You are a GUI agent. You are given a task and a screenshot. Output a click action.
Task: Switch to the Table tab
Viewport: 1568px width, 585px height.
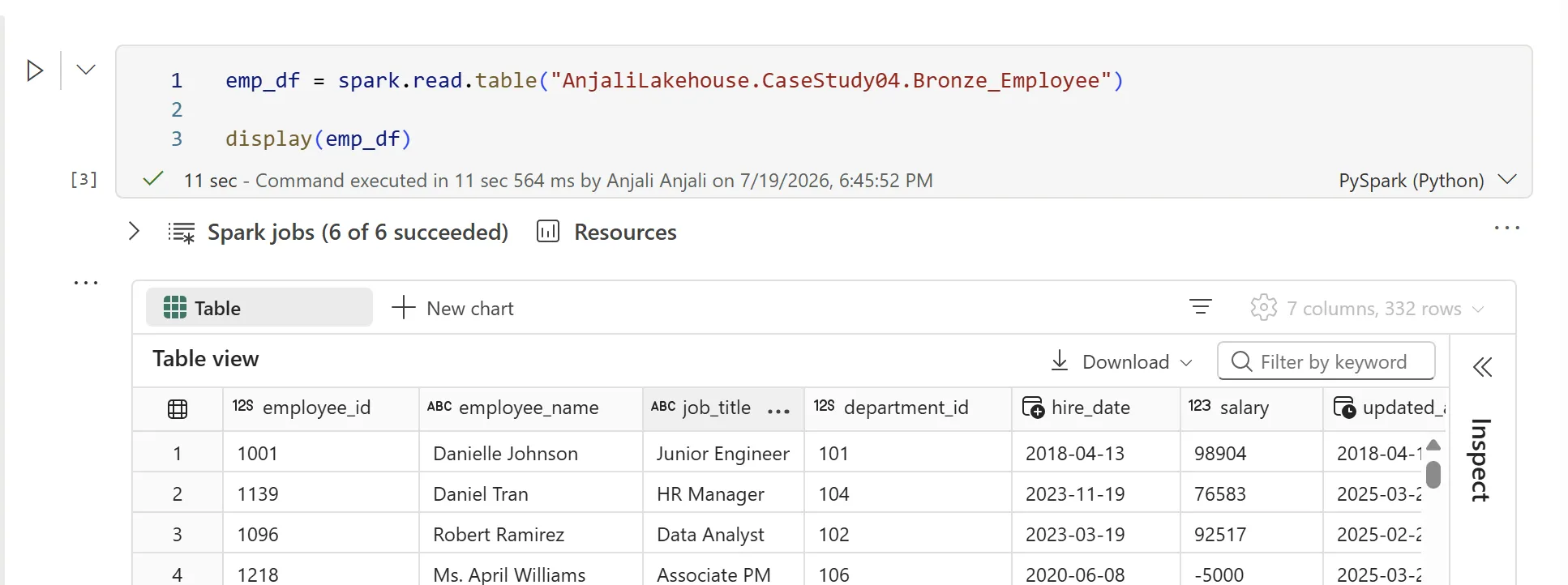point(259,308)
